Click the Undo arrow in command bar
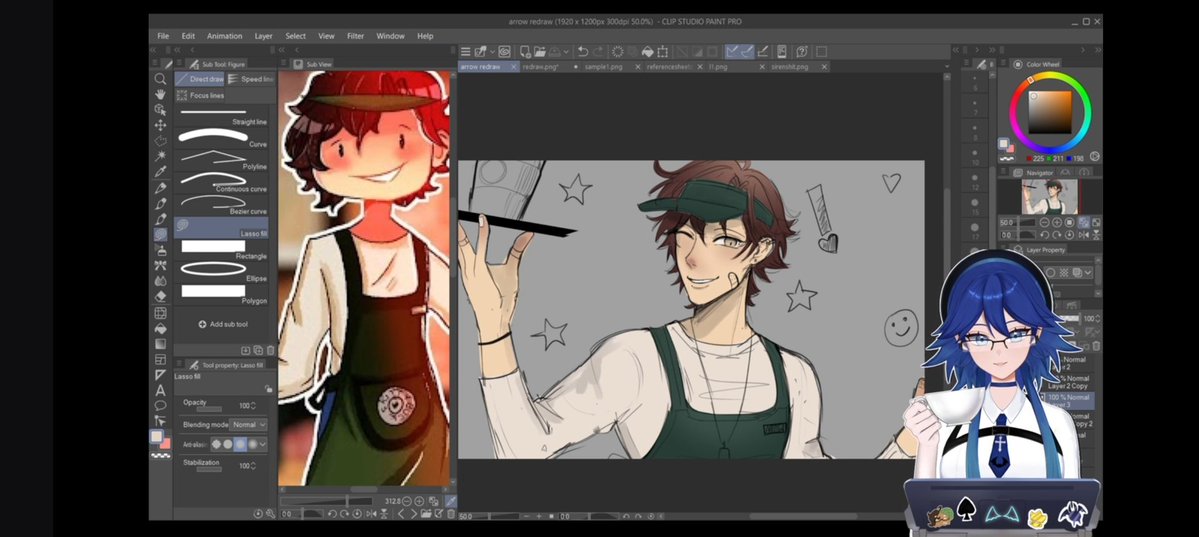 583,51
